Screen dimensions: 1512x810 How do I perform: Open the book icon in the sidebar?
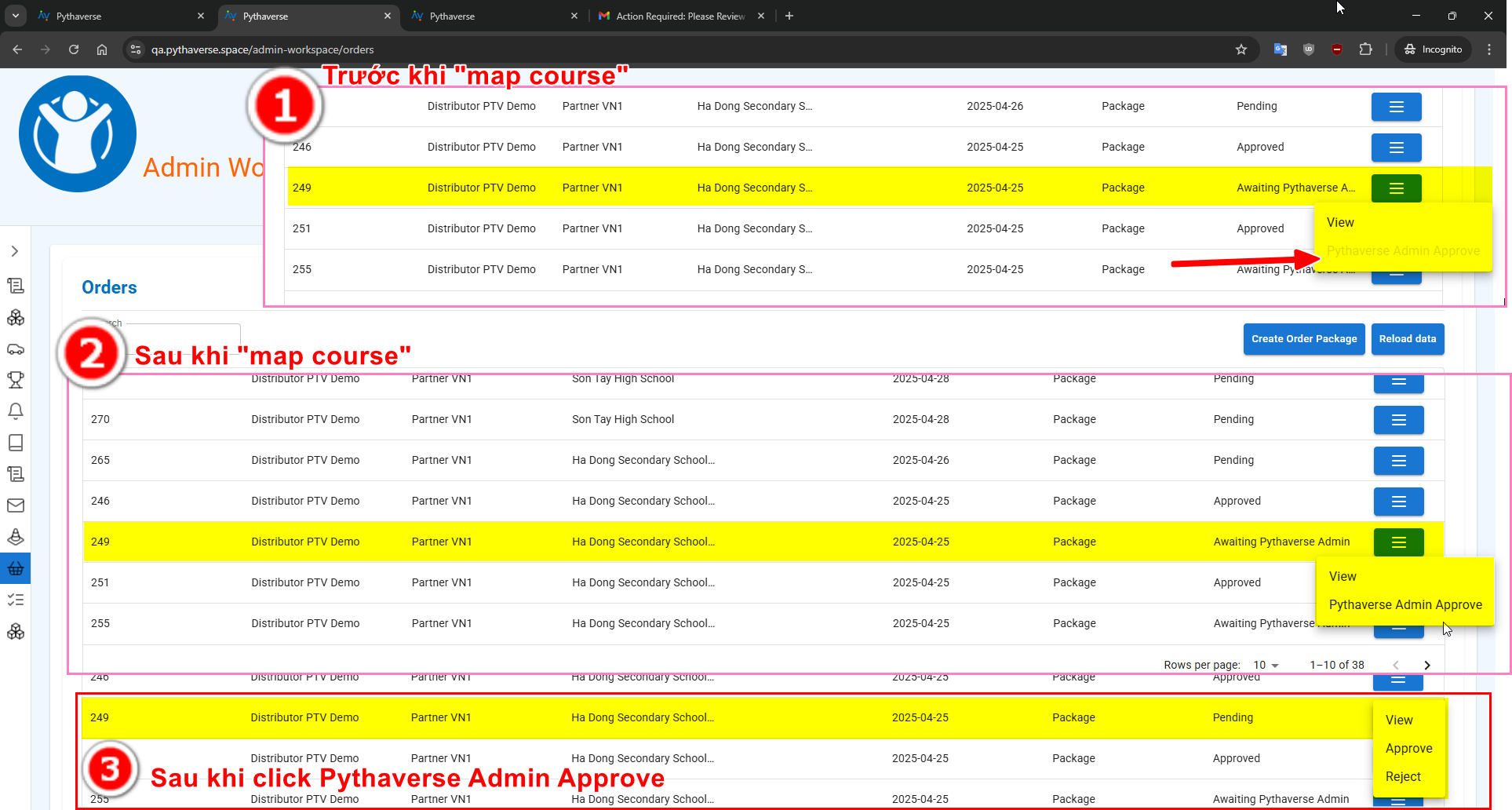pyautogui.click(x=15, y=443)
